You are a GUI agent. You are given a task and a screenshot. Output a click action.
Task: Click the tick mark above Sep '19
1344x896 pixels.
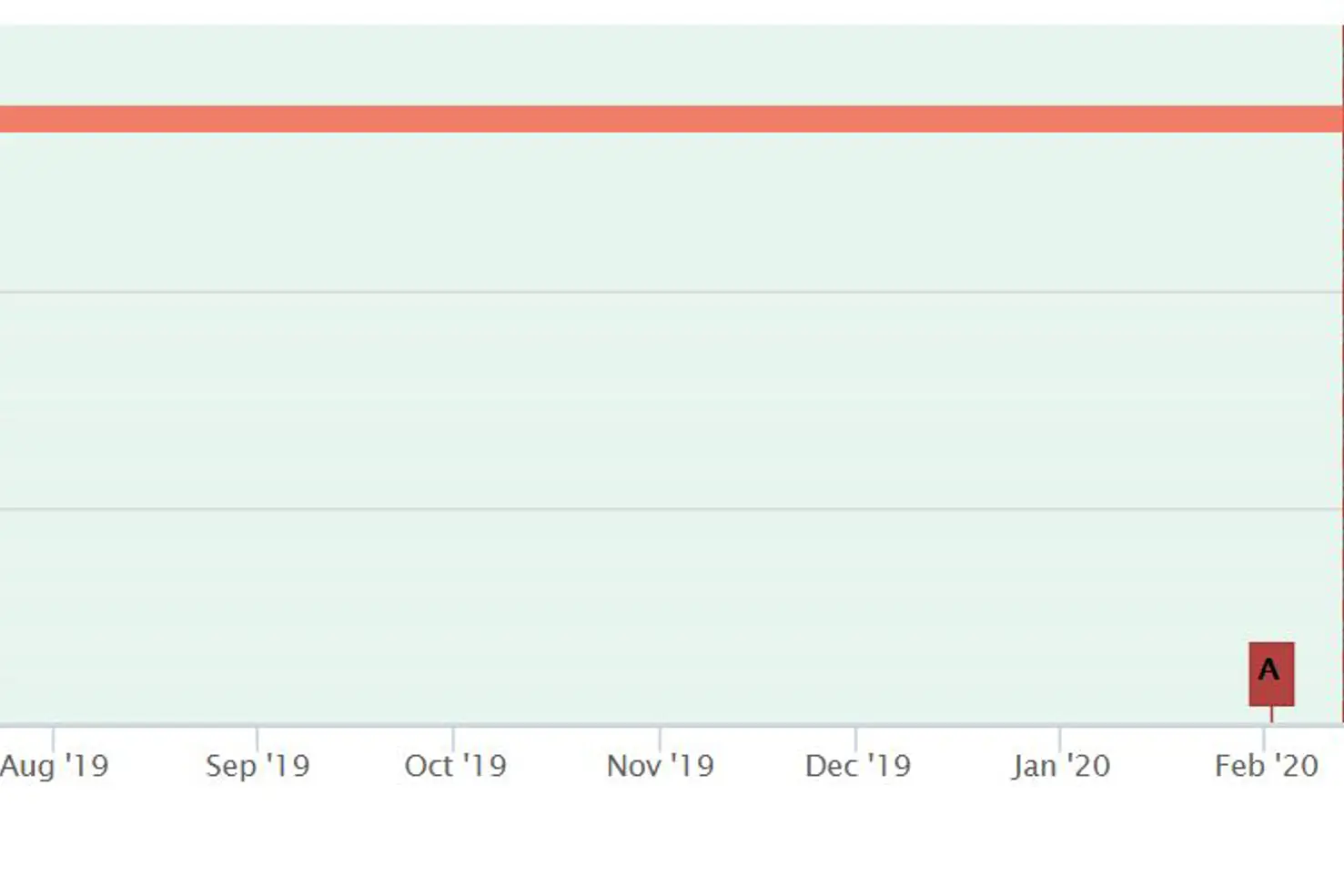257,737
